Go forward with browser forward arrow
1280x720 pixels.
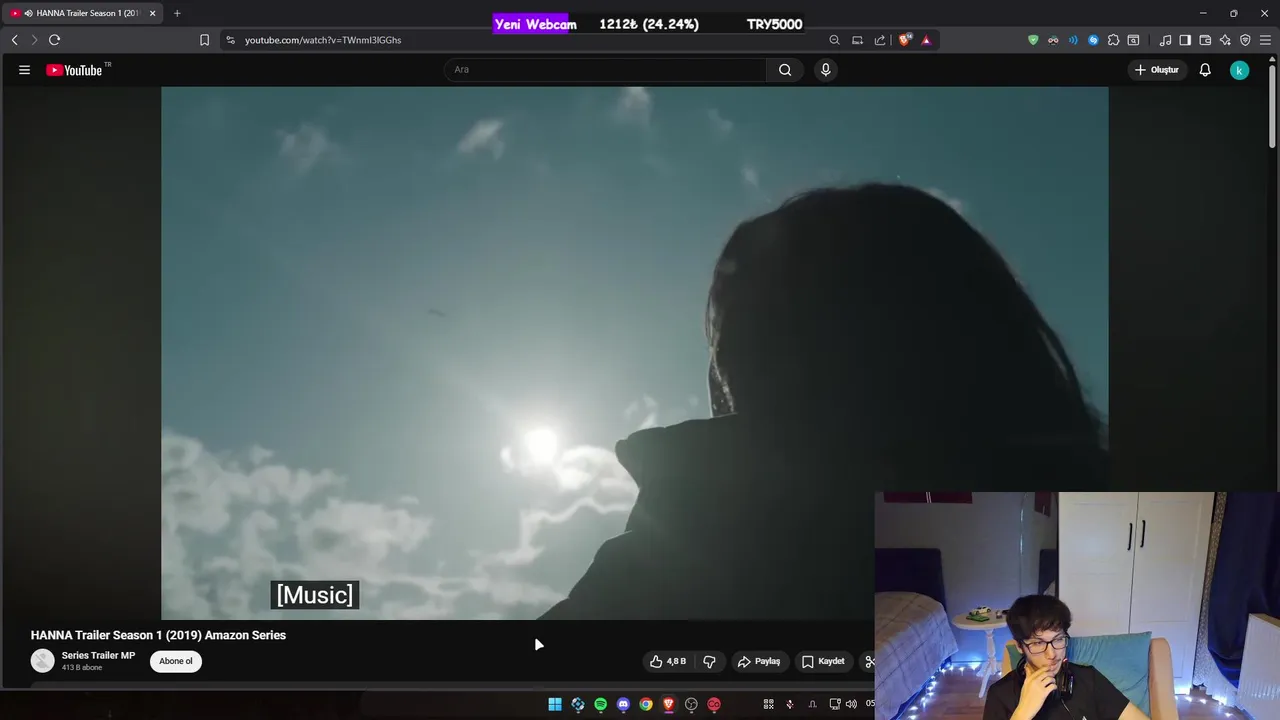[33, 40]
